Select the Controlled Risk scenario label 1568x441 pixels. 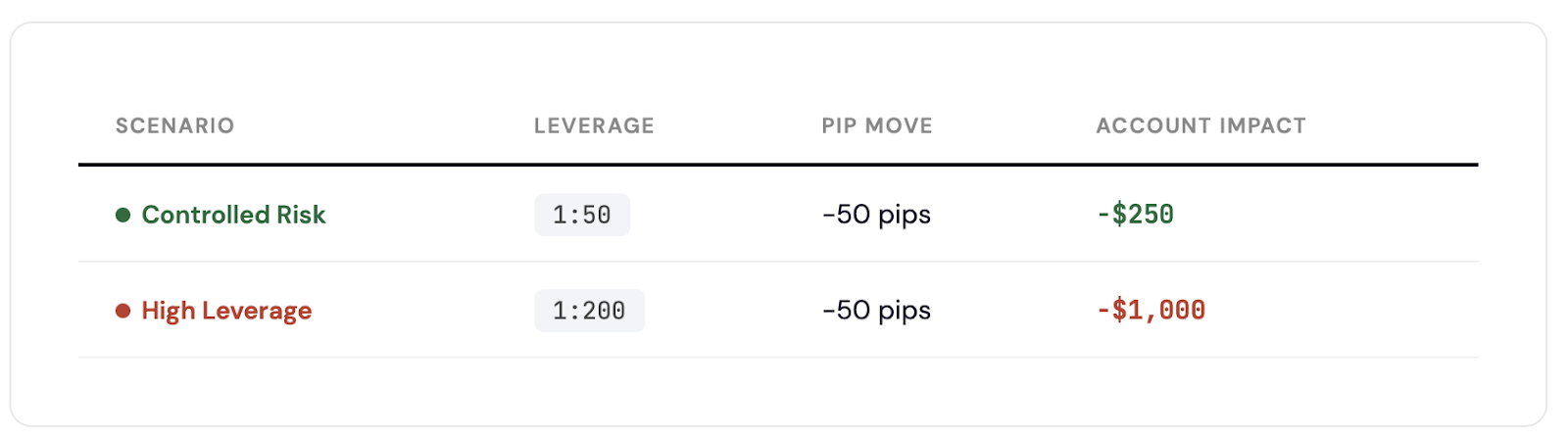coord(233,215)
